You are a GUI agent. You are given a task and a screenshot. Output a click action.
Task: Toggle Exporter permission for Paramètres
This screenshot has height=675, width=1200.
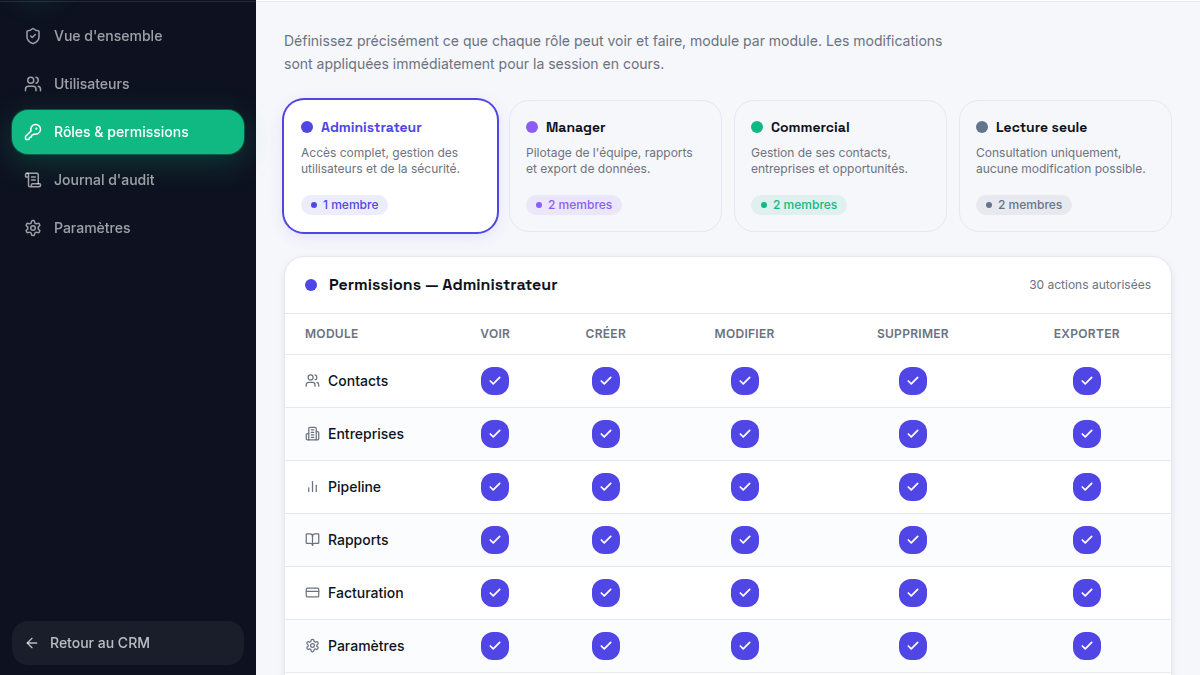[1087, 646]
